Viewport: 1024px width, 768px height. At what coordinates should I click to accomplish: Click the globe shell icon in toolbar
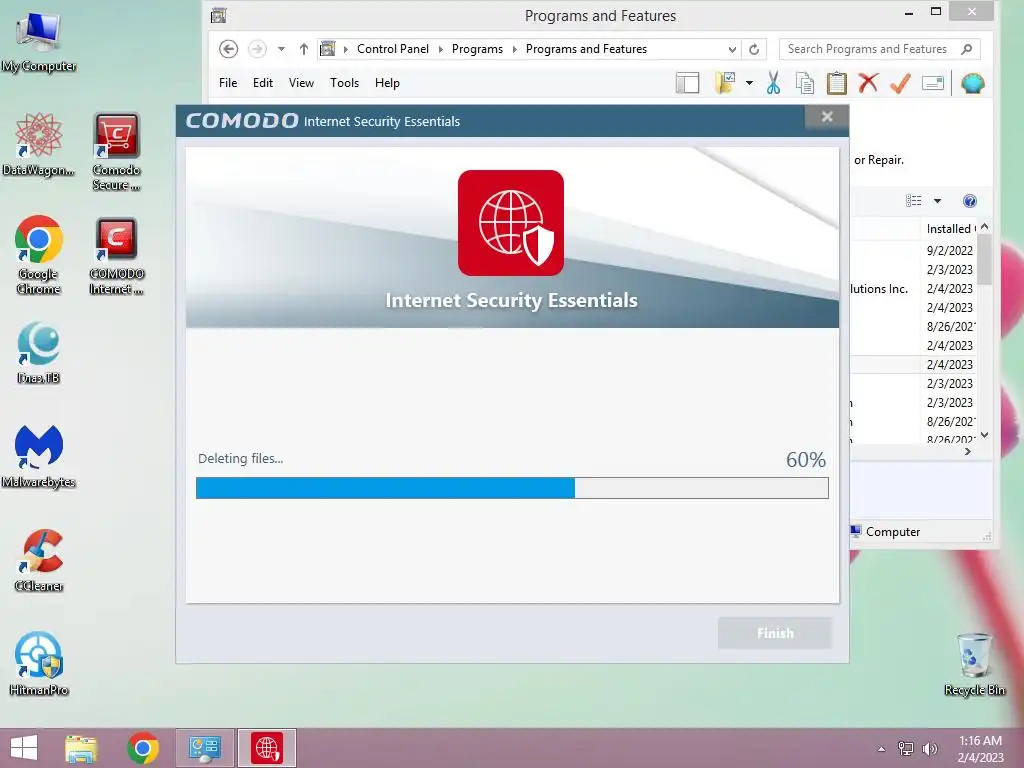[972, 84]
